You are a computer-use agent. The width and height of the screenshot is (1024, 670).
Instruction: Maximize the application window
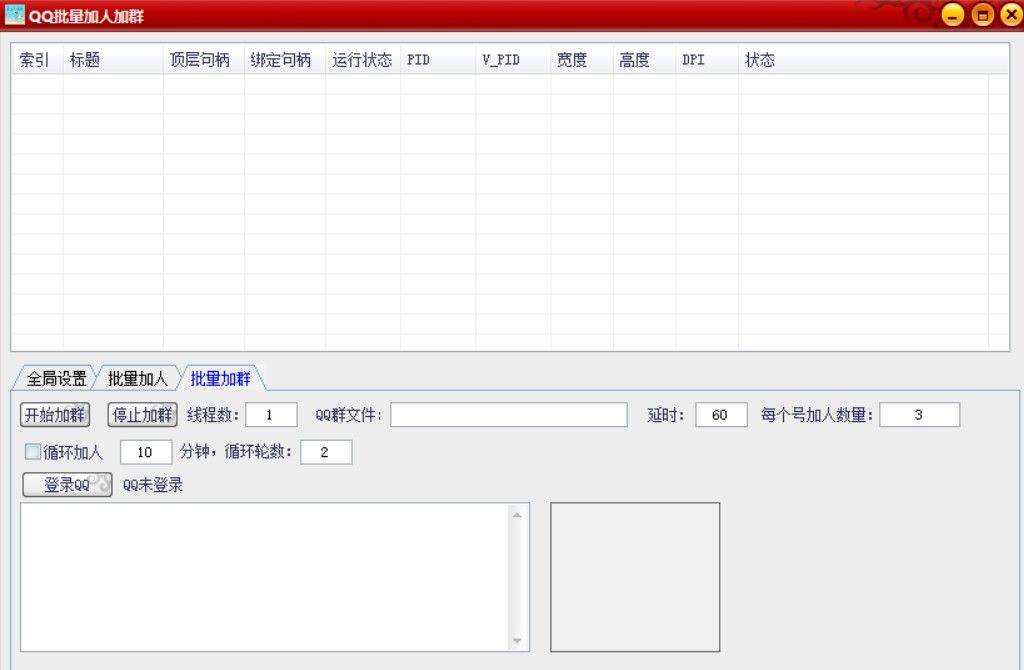coord(983,15)
